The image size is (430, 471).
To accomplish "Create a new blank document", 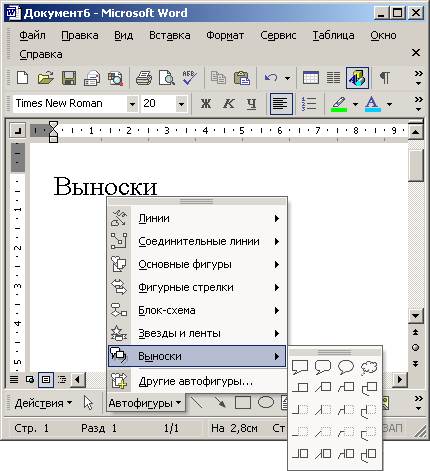I will coord(22,78).
